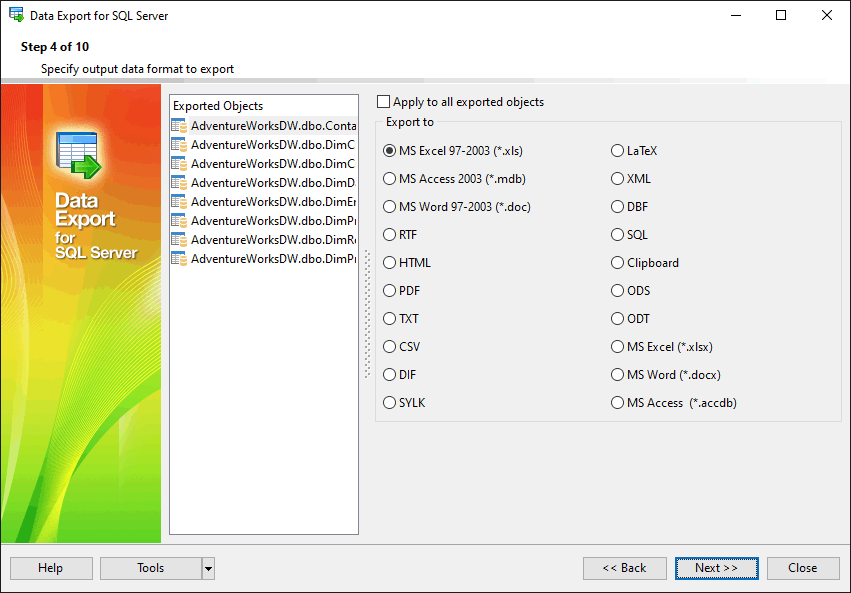
Task: Click the Data Export app icon in title bar
Action: 16,15
